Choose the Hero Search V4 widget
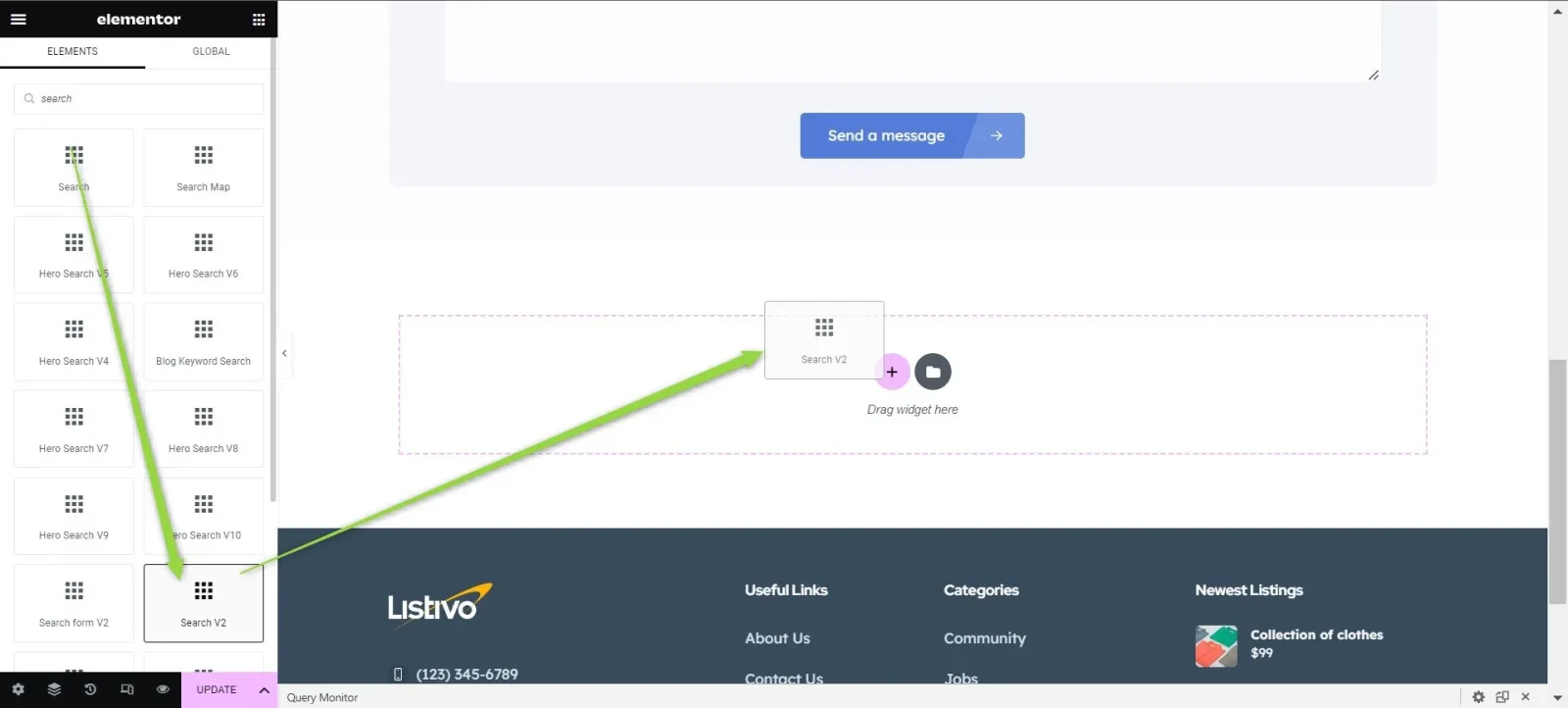 pyautogui.click(x=73, y=342)
